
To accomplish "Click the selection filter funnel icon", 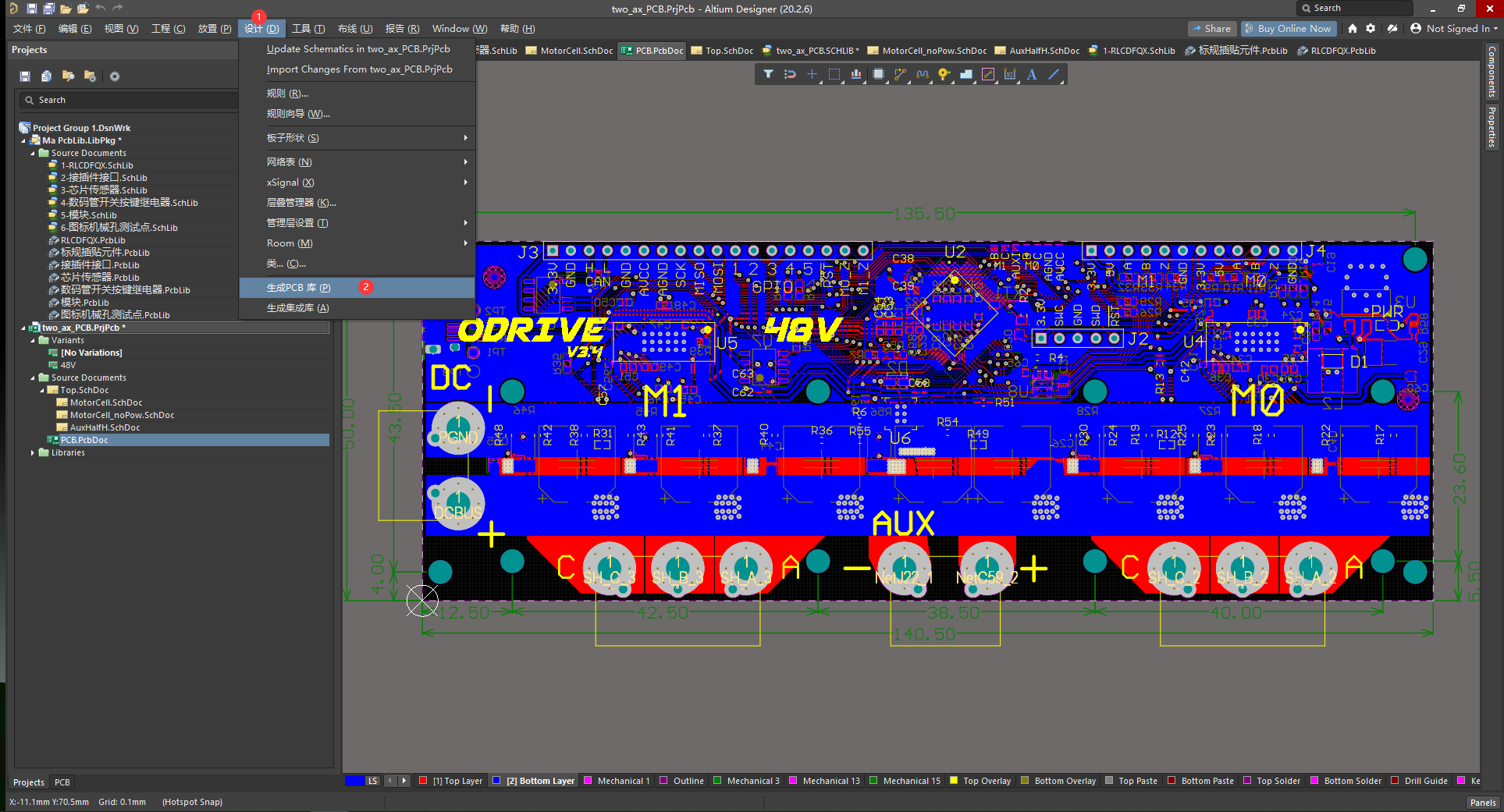I will (768, 74).
